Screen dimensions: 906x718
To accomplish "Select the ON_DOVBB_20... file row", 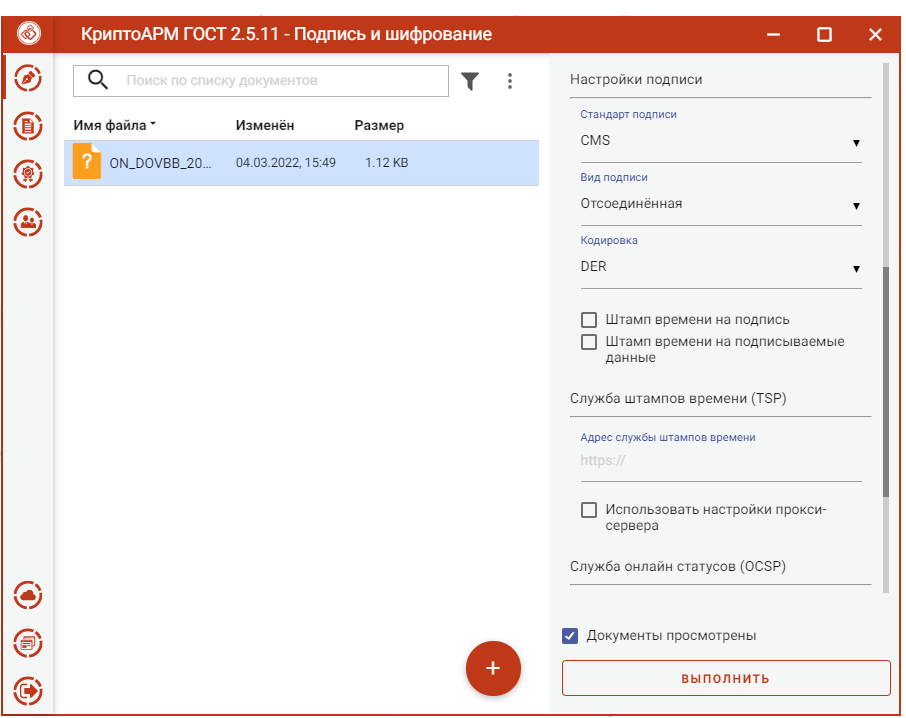I will coord(301,163).
